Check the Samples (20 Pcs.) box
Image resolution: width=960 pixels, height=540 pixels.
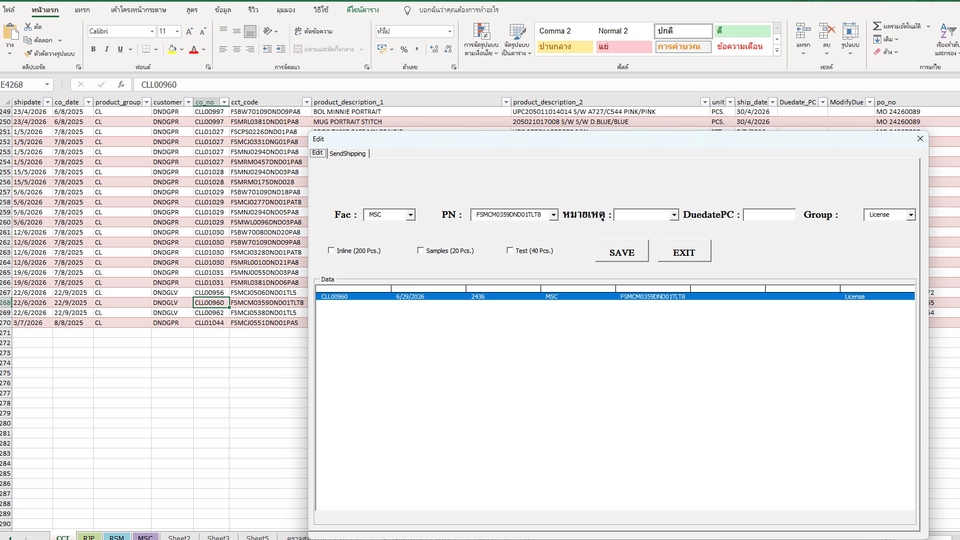(421, 251)
